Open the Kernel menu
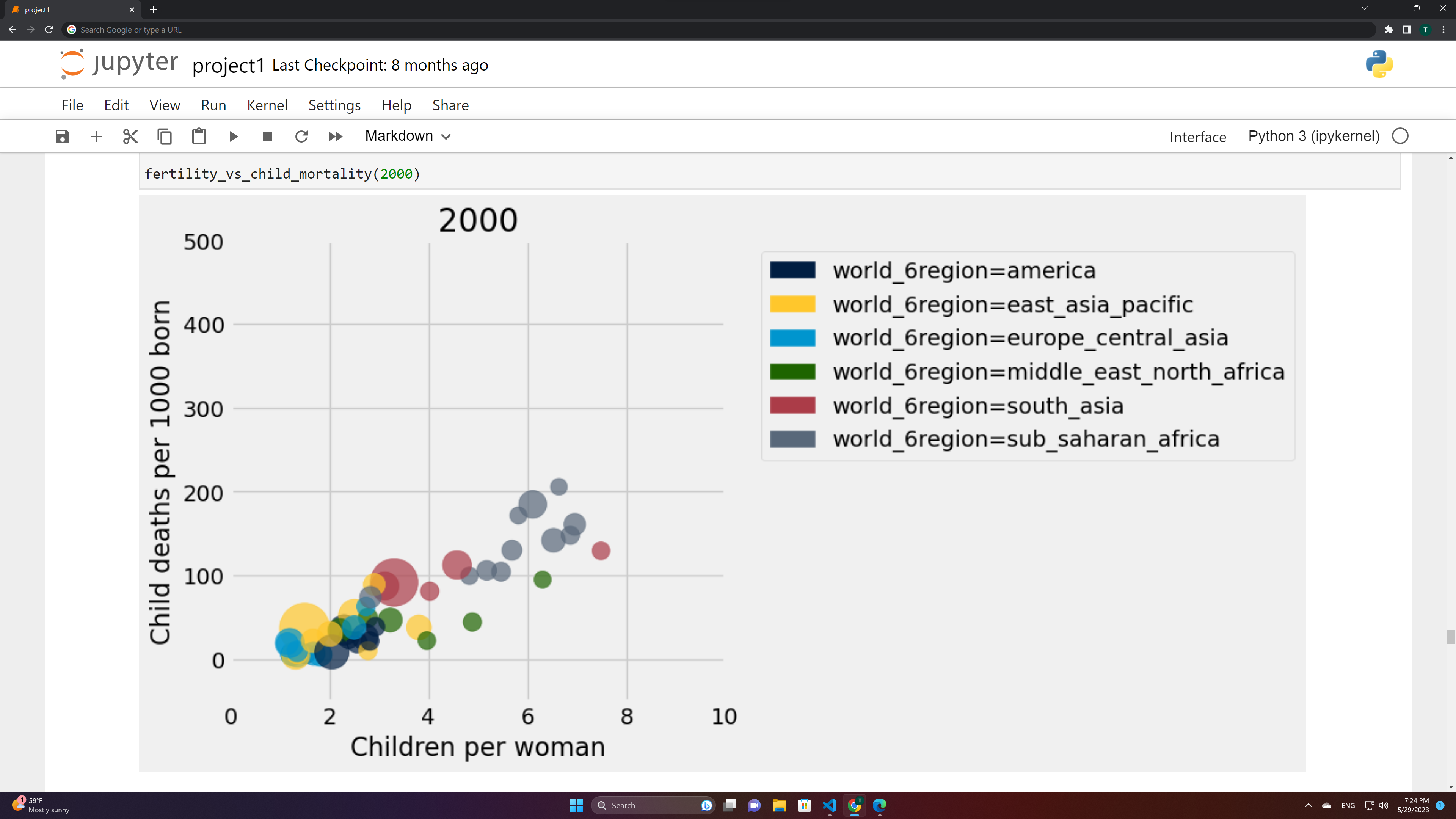The height and width of the screenshot is (819, 1456). click(267, 105)
